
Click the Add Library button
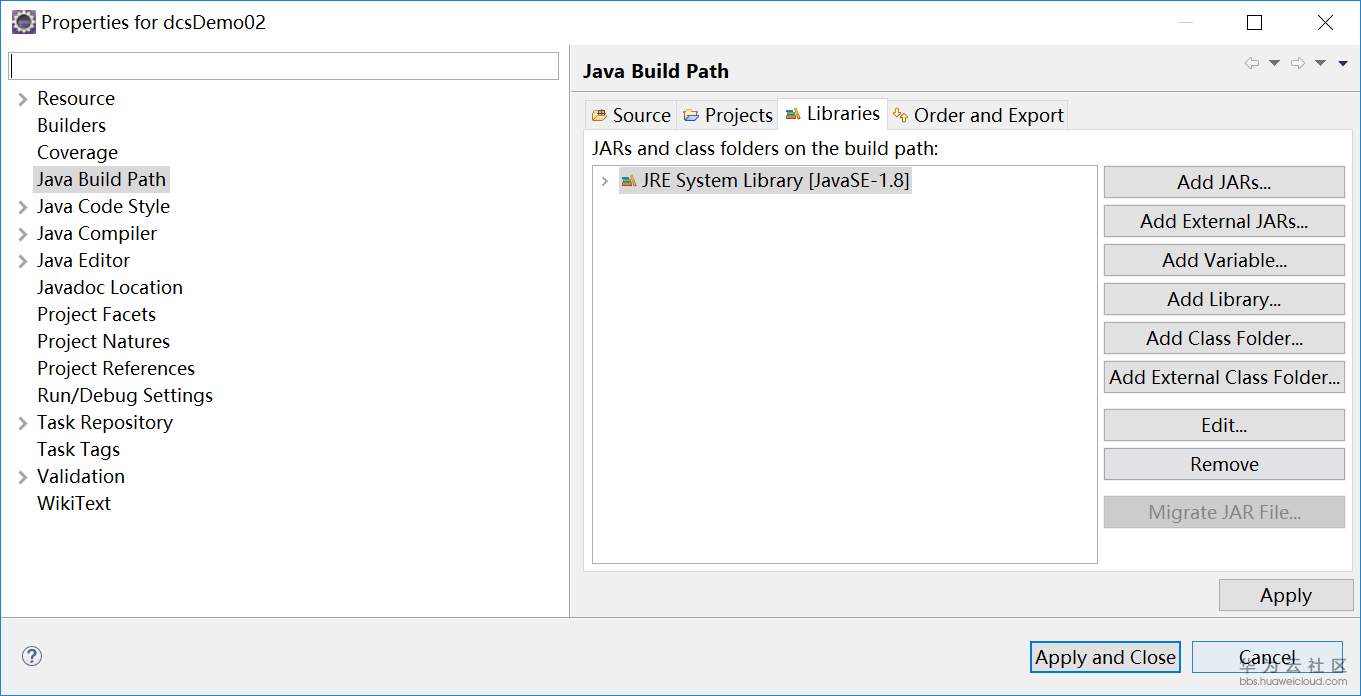click(x=1224, y=299)
